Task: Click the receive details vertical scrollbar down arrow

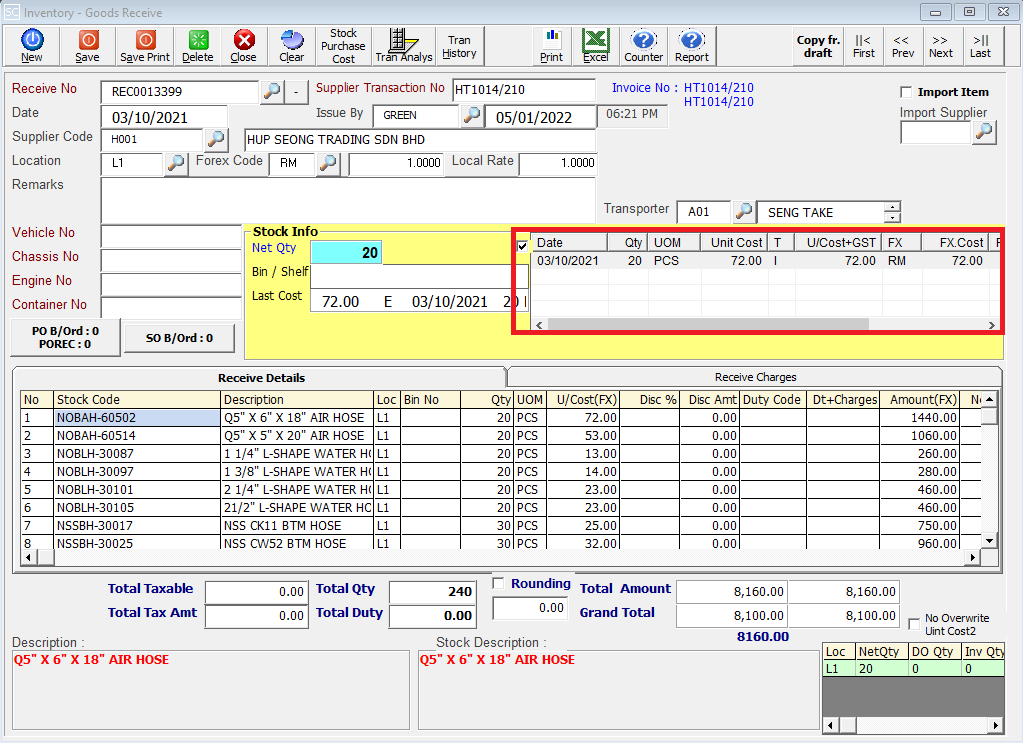Action: pyautogui.click(x=990, y=541)
